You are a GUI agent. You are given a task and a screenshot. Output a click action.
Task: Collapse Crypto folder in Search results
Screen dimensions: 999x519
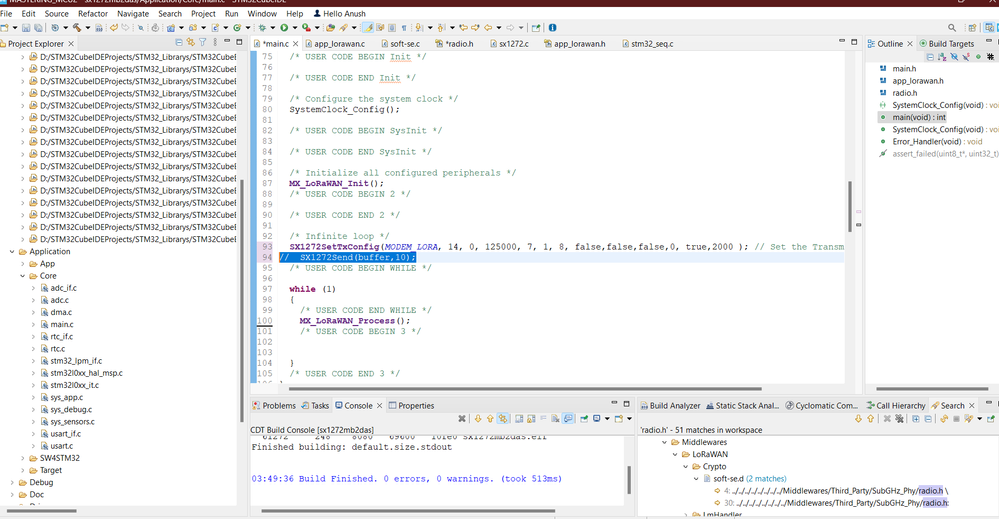click(686, 466)
